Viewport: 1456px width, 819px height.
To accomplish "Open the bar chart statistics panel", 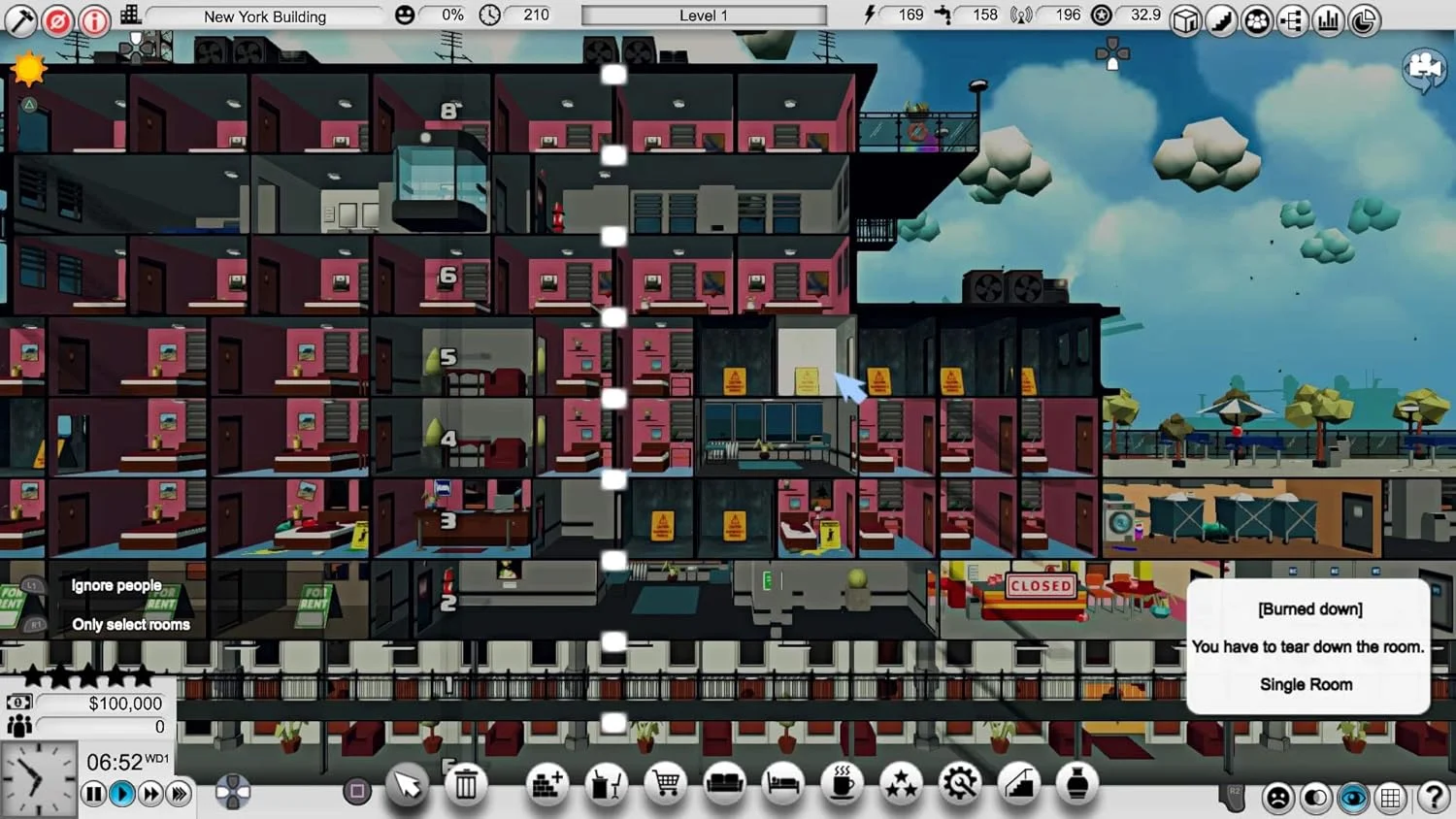I will tap(1328, 20).
